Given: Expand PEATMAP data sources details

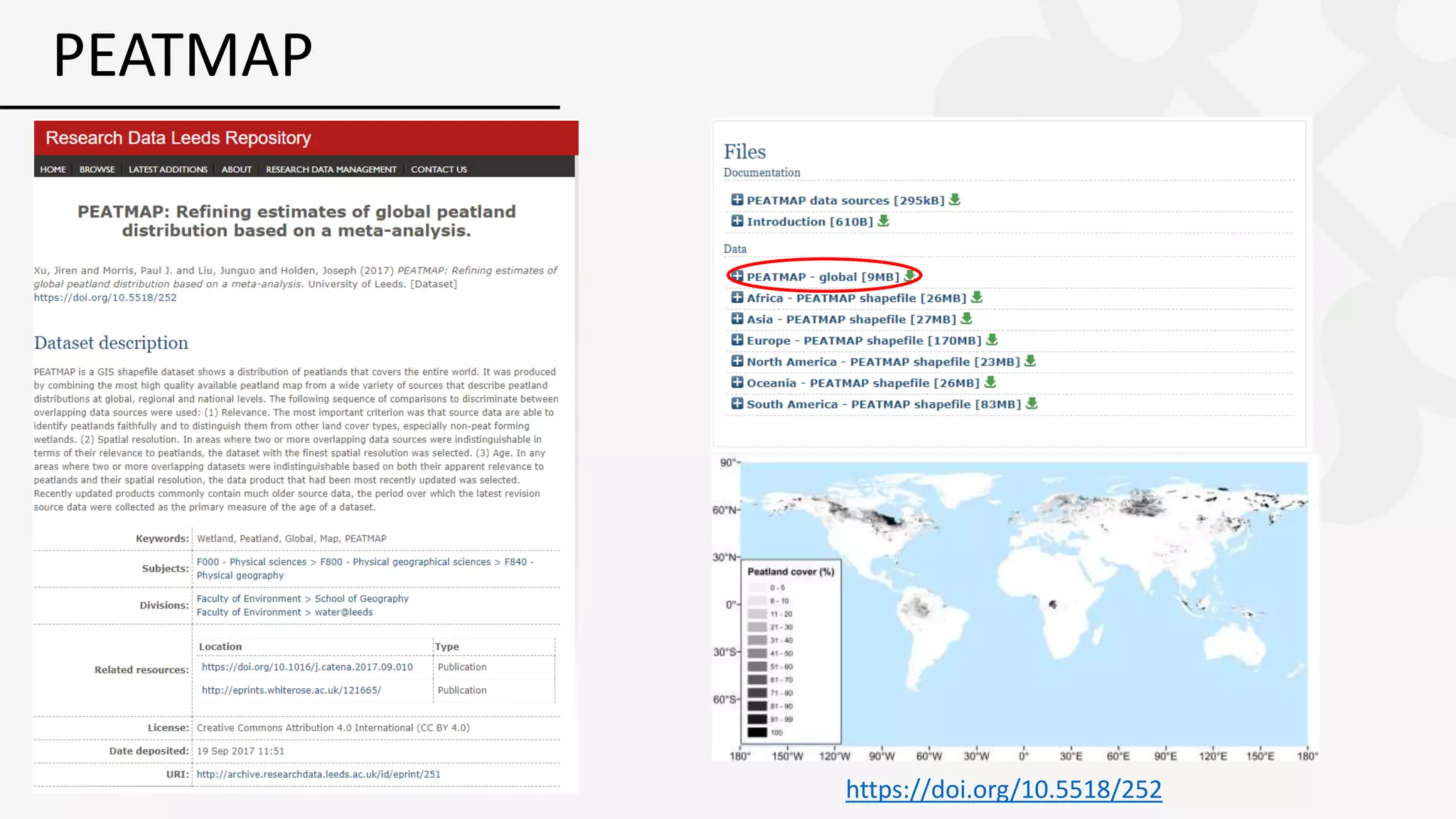Looking at the screenshot, I should [737, 200].
